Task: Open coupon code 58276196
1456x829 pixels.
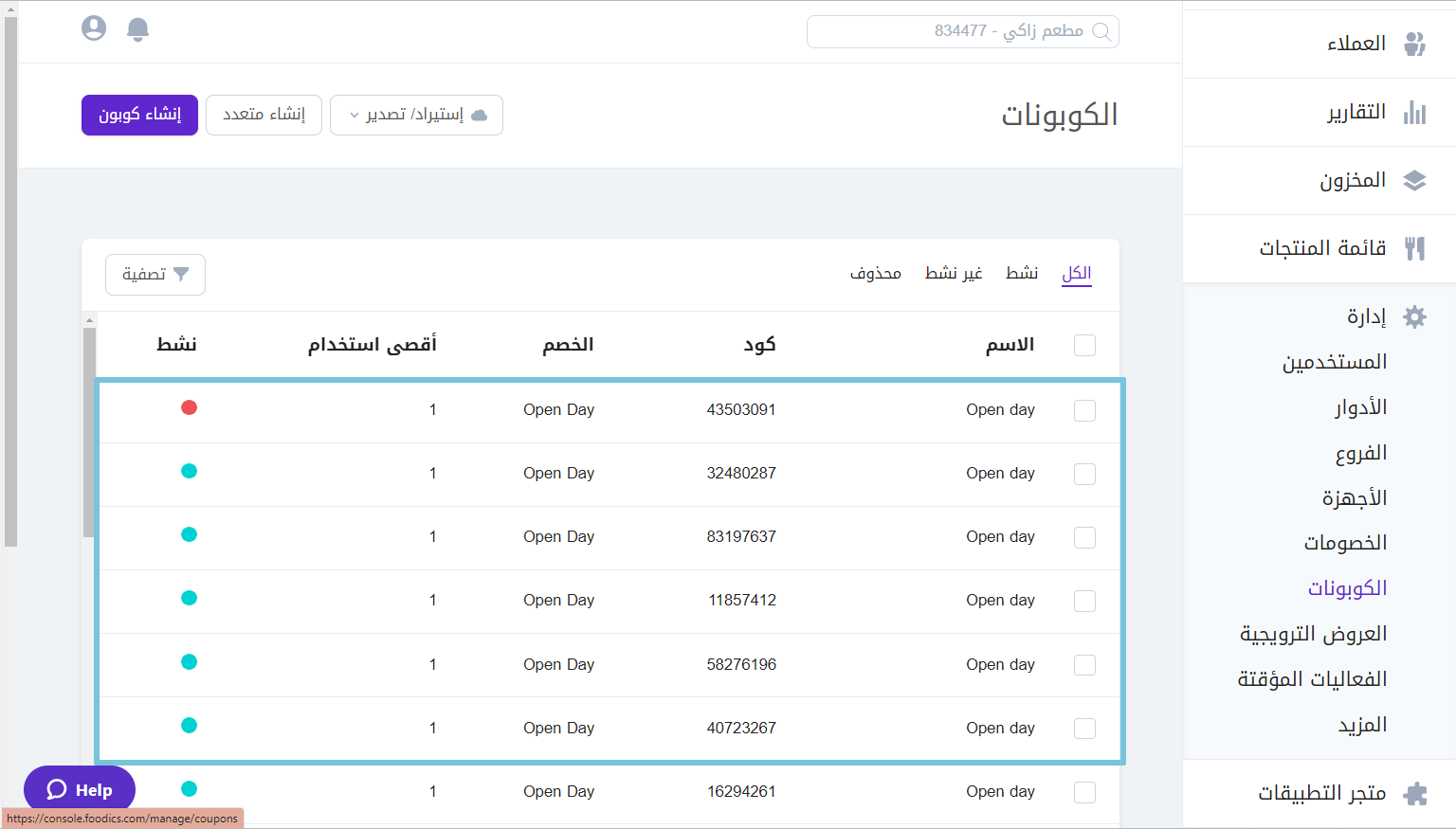Action: 741,664
